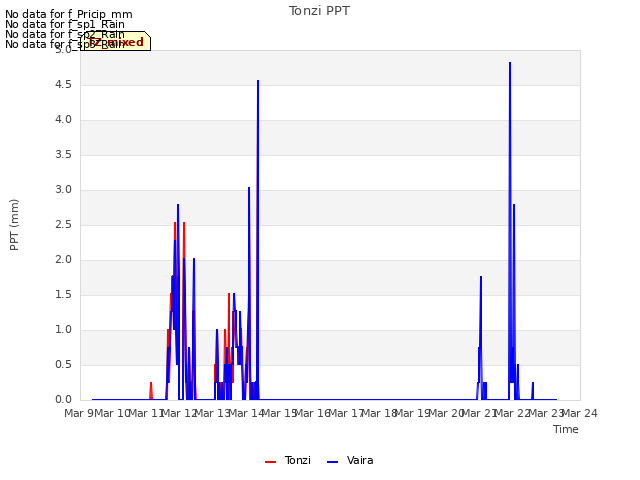The width and height of the screenshot is (640, 480).
Task: Click the 'Mar 24' x-axis tick label
Action: [580, 413]
